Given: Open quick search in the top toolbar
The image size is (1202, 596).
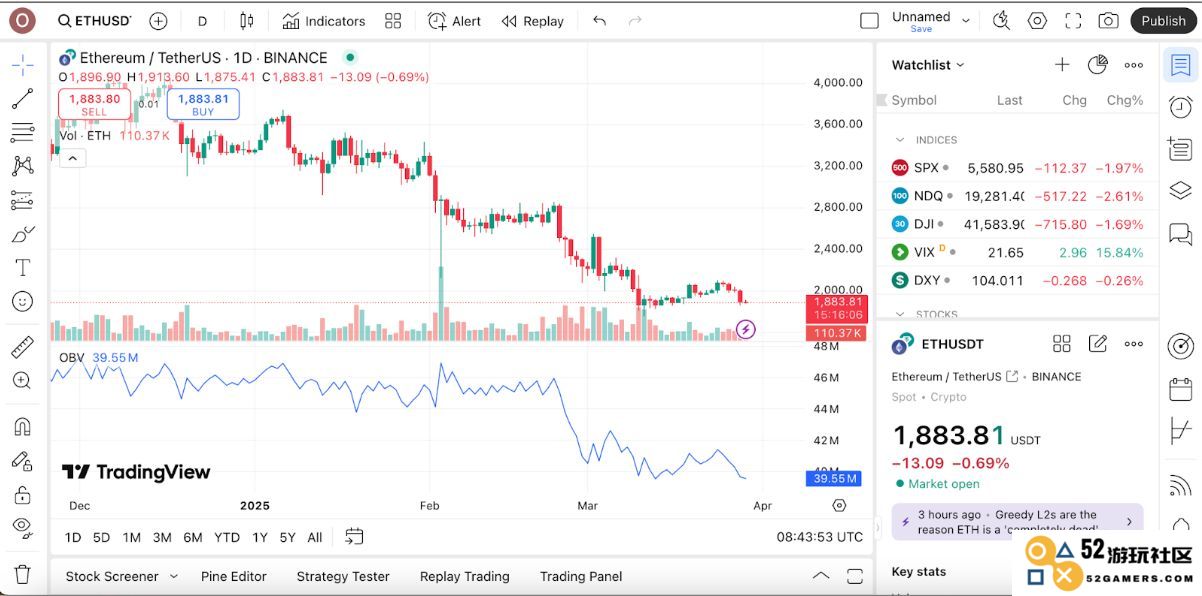Looking at the screenshot, I should pos(1001,21).
